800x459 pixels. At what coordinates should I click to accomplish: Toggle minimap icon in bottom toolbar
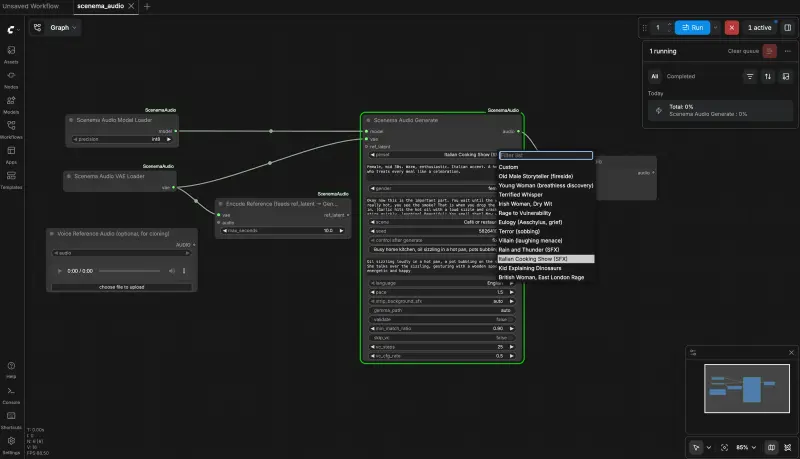point(771,447)
